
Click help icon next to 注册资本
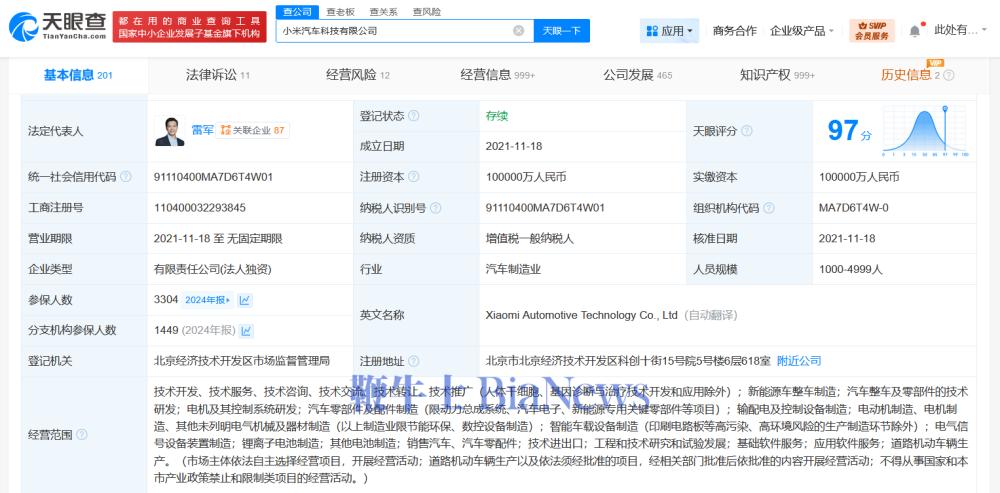click(x=414, y=177)
